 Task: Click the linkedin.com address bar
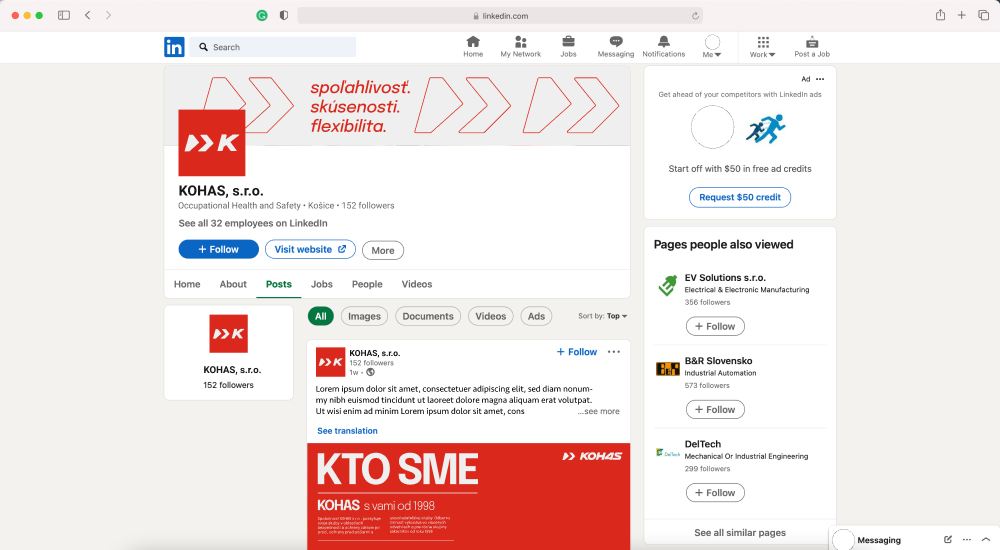coord(500,16)
